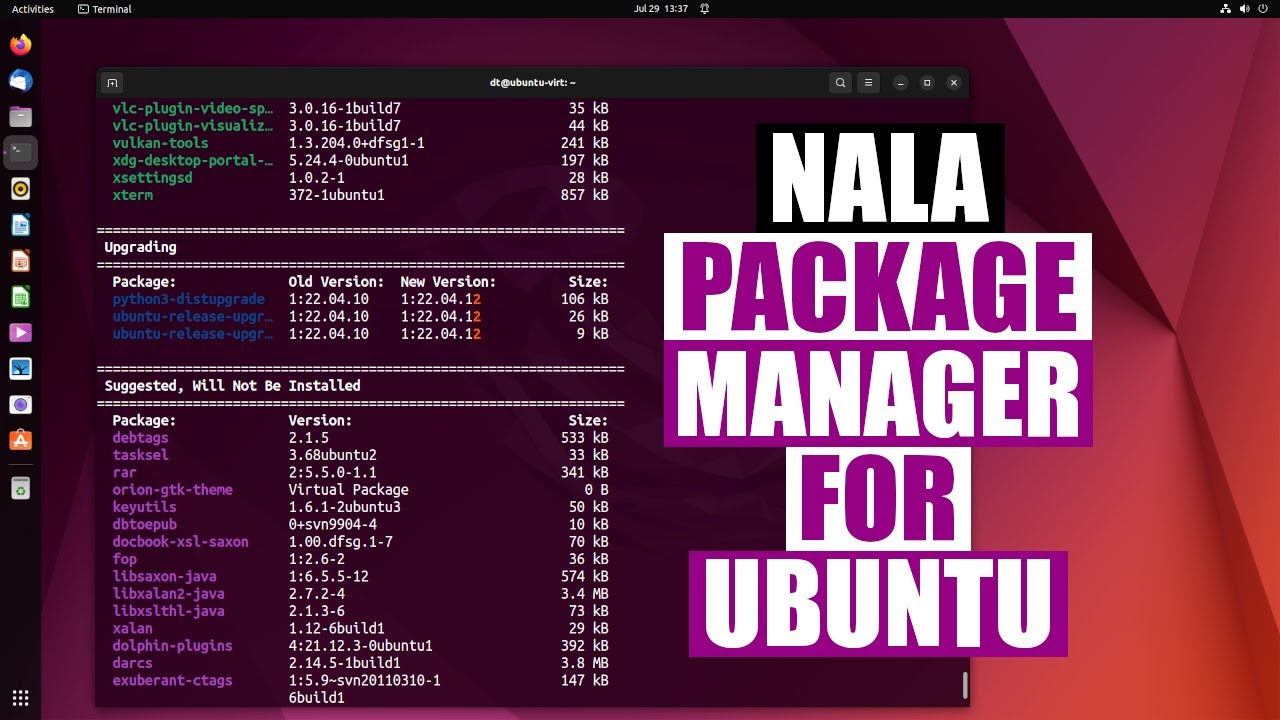Open the Terminal app menu in the top bar
Image resolution: width=1280 pixels, height=720 pixels.
tap(105, 9)
